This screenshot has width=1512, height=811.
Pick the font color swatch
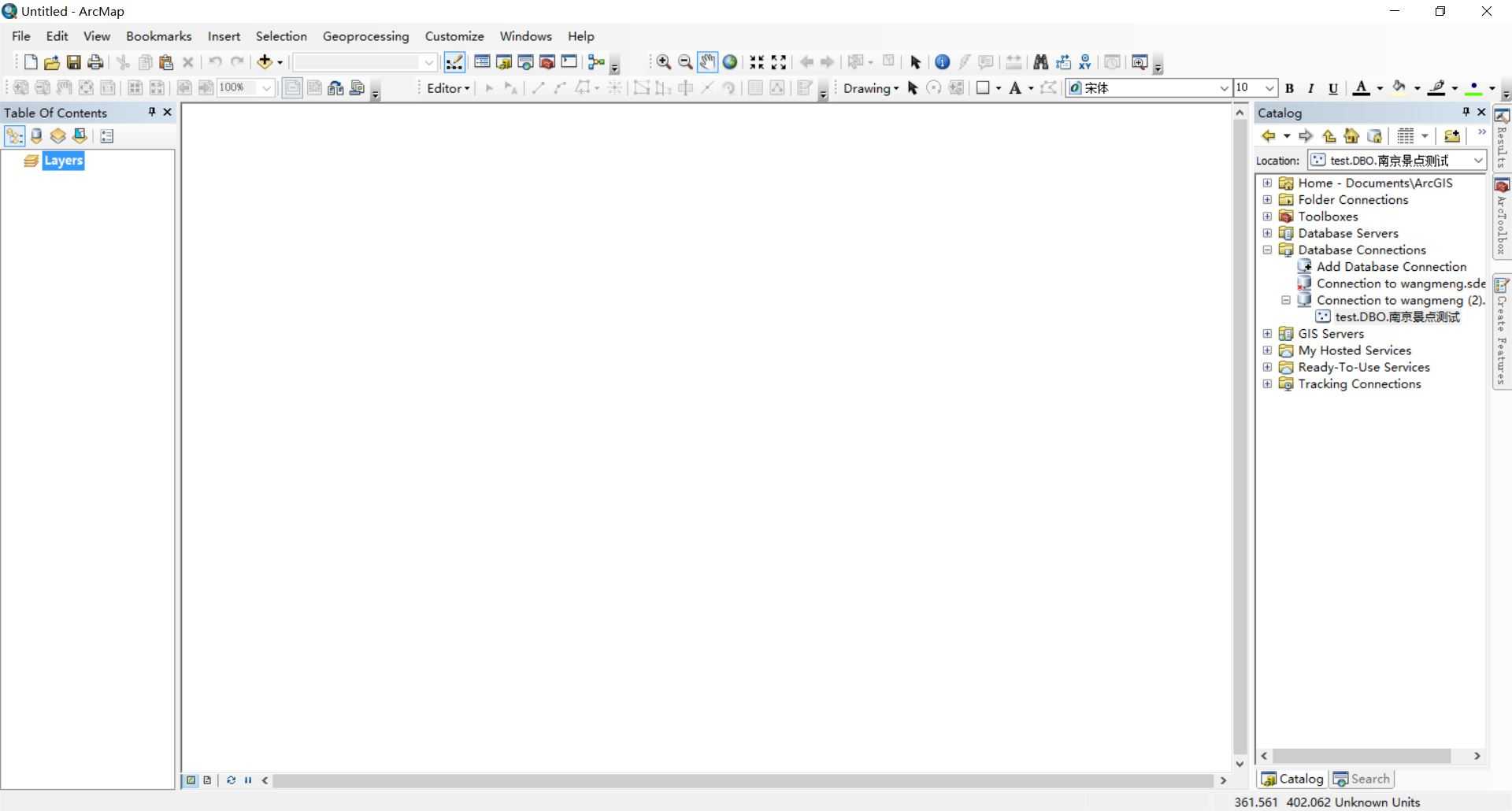(1361, 88)
